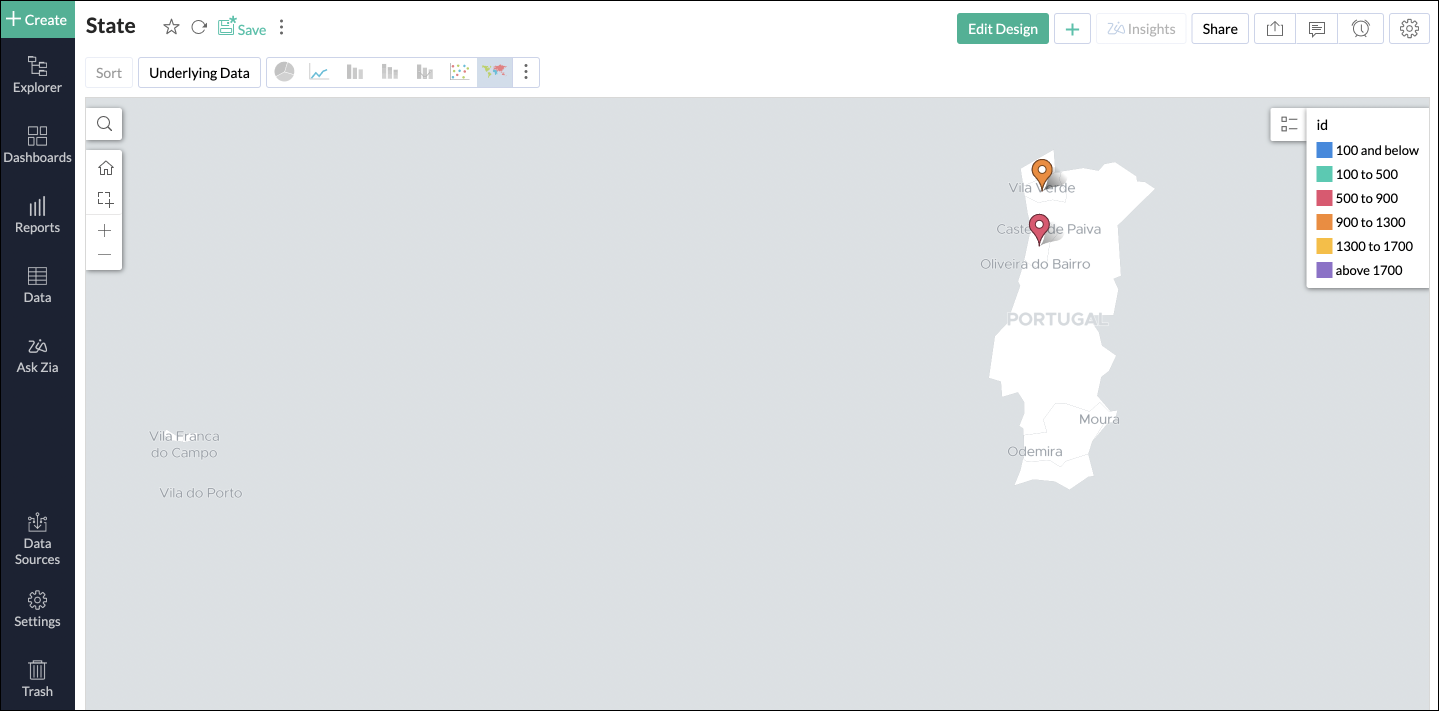The width and height of the screenshot is (1439, 711).
Task: Open the more chart types menu
Action: [527, 71]
